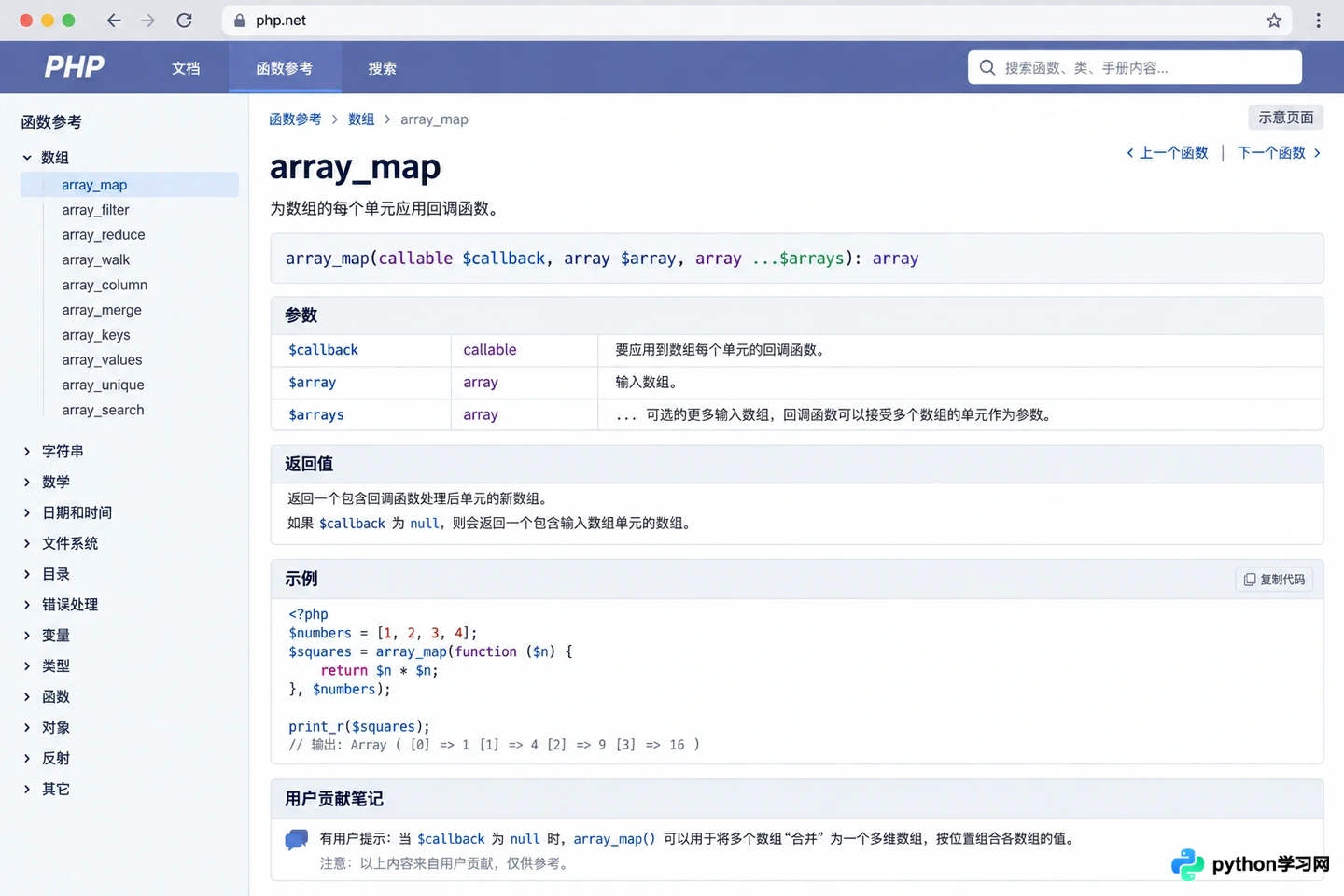Image resolution: width=1344 pixels, height=896 pixels.
Task: Open array_values in the sidebar
Action: (x=103, y=360)
